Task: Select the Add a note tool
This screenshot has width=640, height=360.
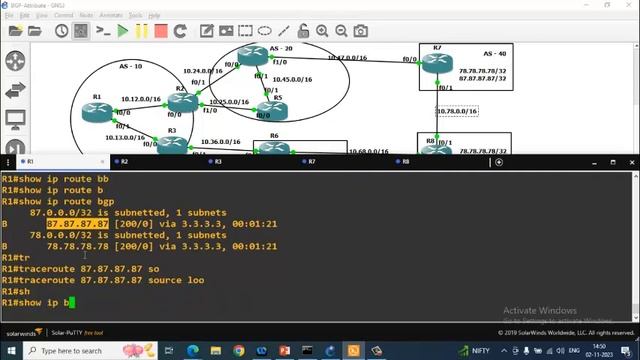Action: (x=207, y=31)
